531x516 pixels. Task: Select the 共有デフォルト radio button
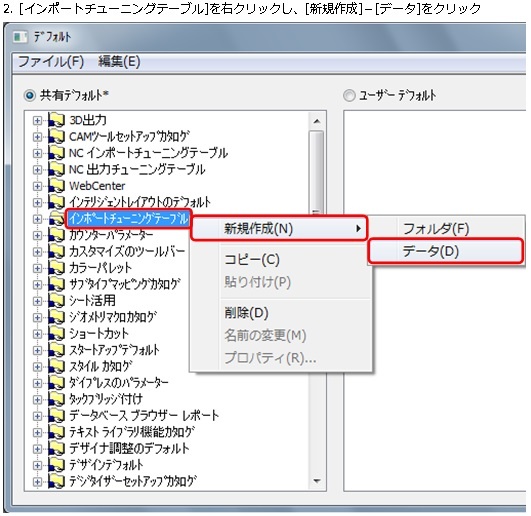tap(30, 95)
